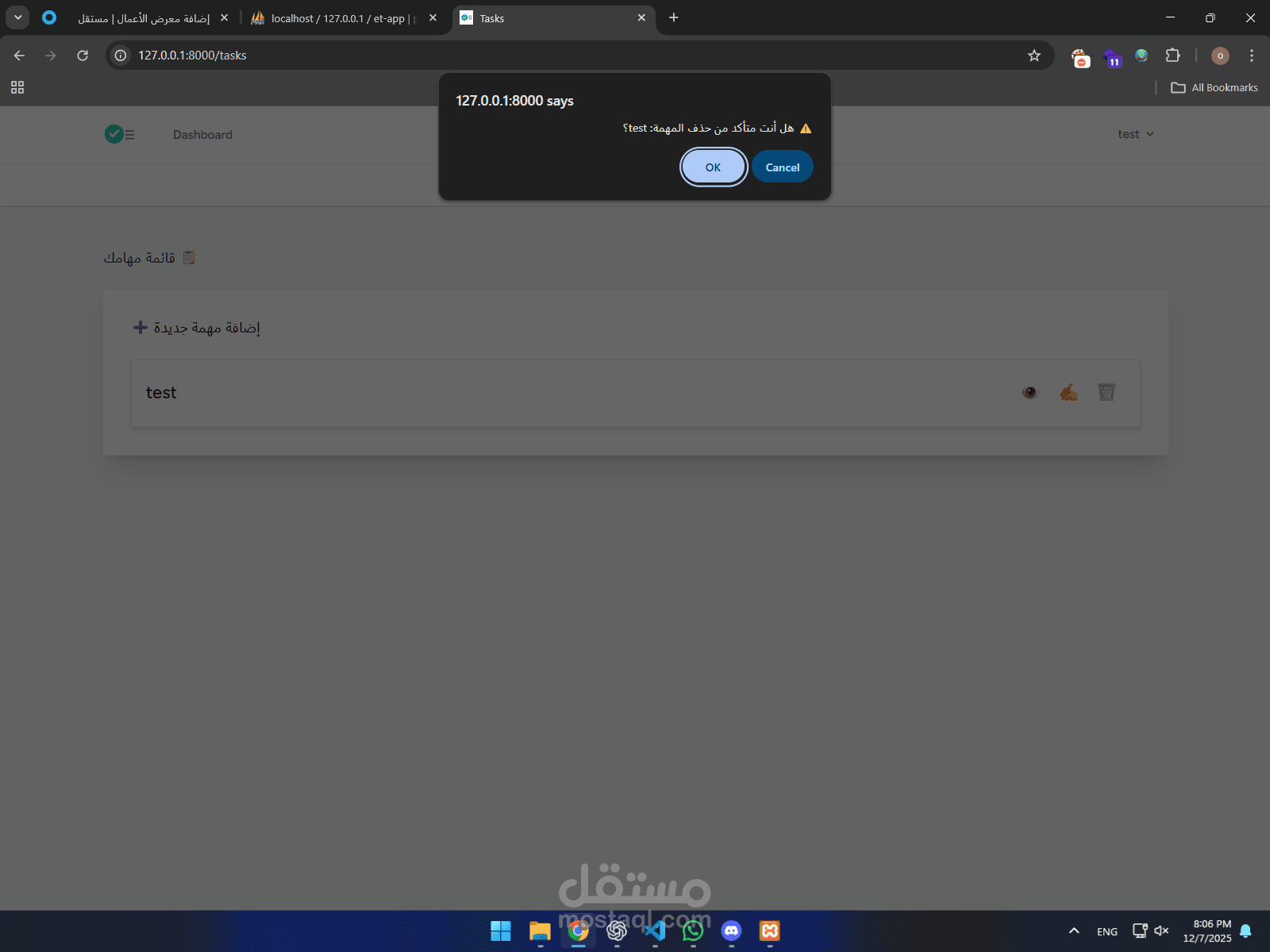Open the Extensions puzzle menu

point(1172,56)
